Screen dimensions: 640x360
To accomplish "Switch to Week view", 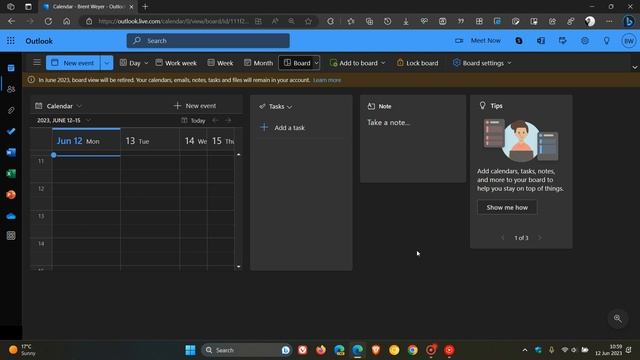I will (220, 63).
